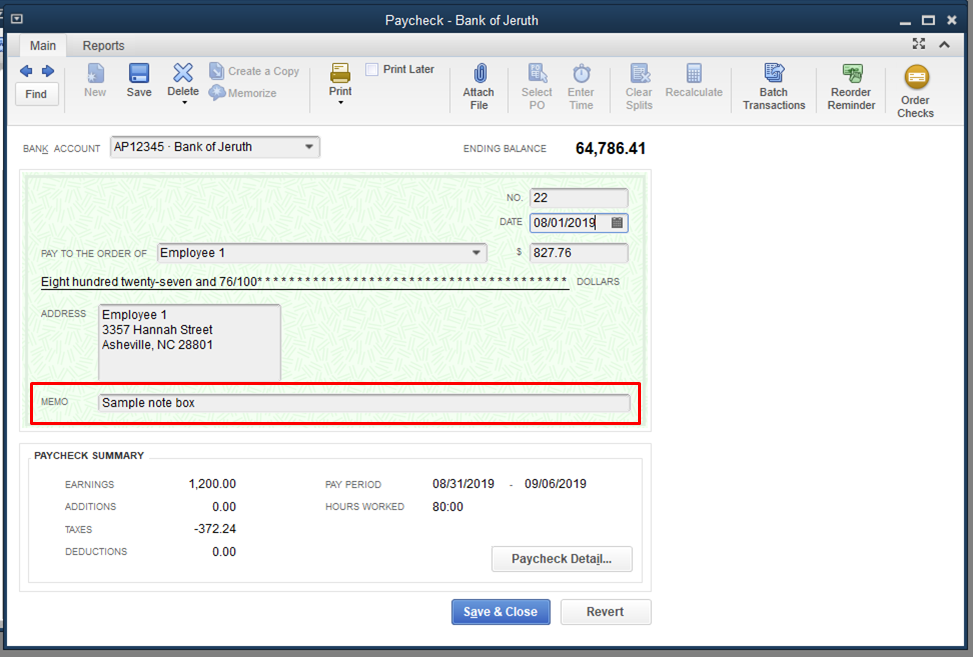Image resolution: width=973 pixels, height=657 pixels.
Task: Click the Memorize icon
Action: pyautogui.click(x=217, y=93)
